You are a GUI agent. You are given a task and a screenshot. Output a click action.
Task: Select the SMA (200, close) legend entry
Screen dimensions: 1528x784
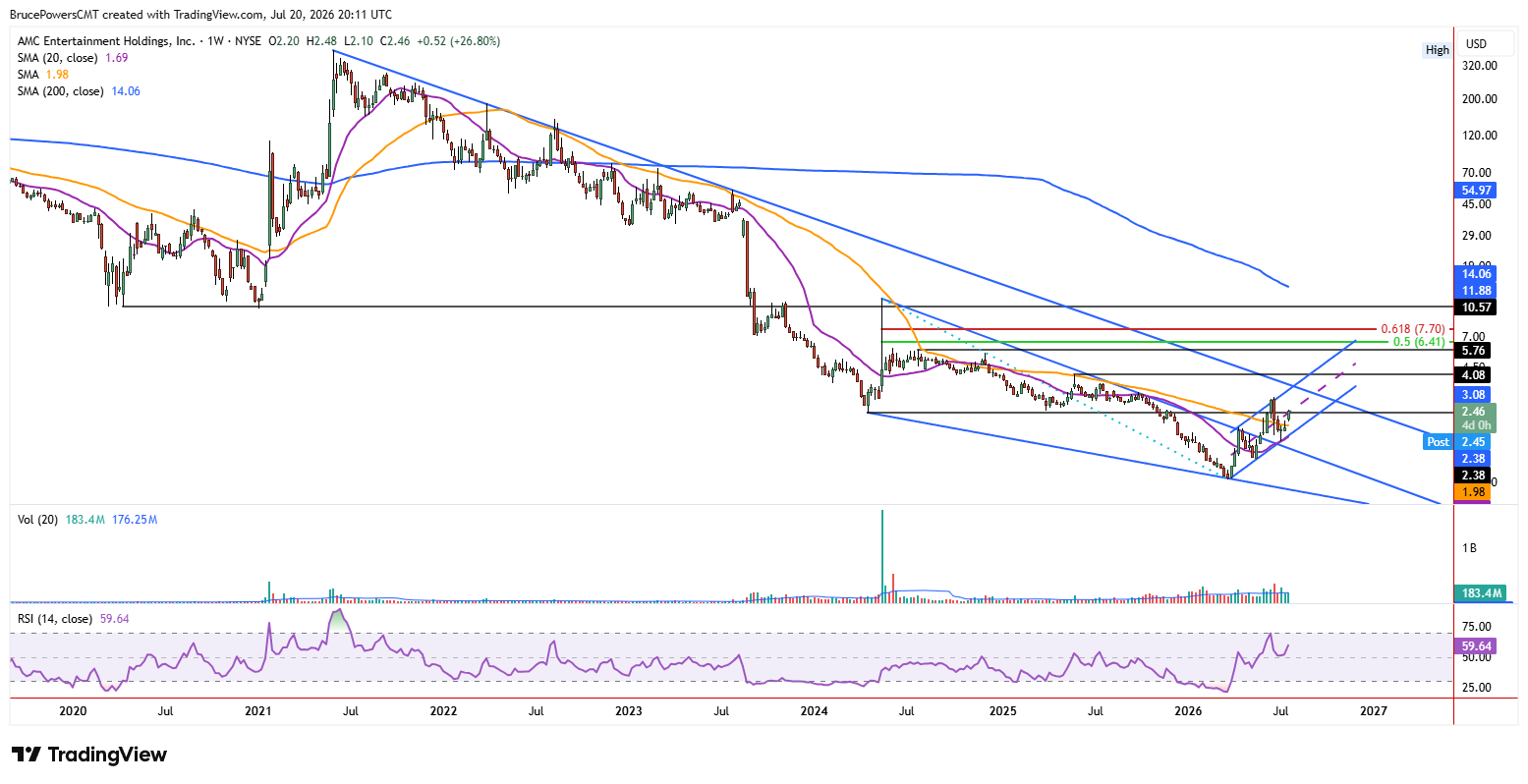79,91
